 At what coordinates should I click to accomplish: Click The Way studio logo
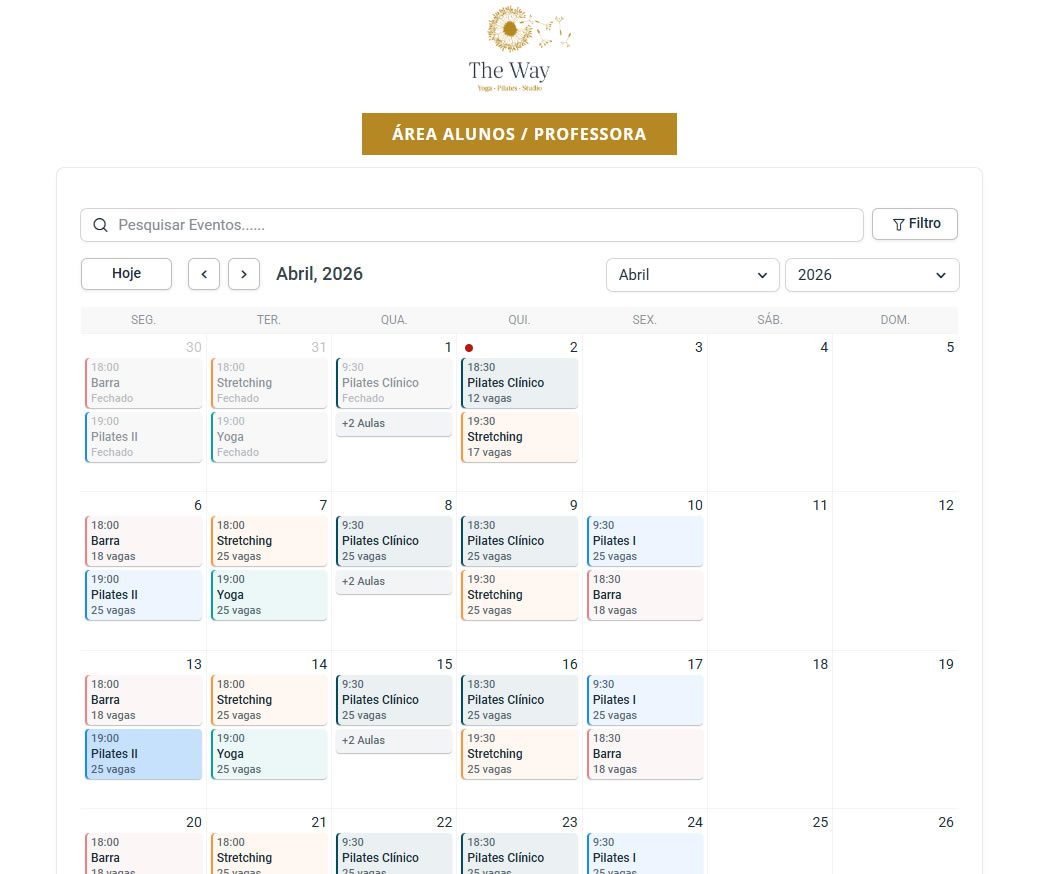[x=519, y=50]
